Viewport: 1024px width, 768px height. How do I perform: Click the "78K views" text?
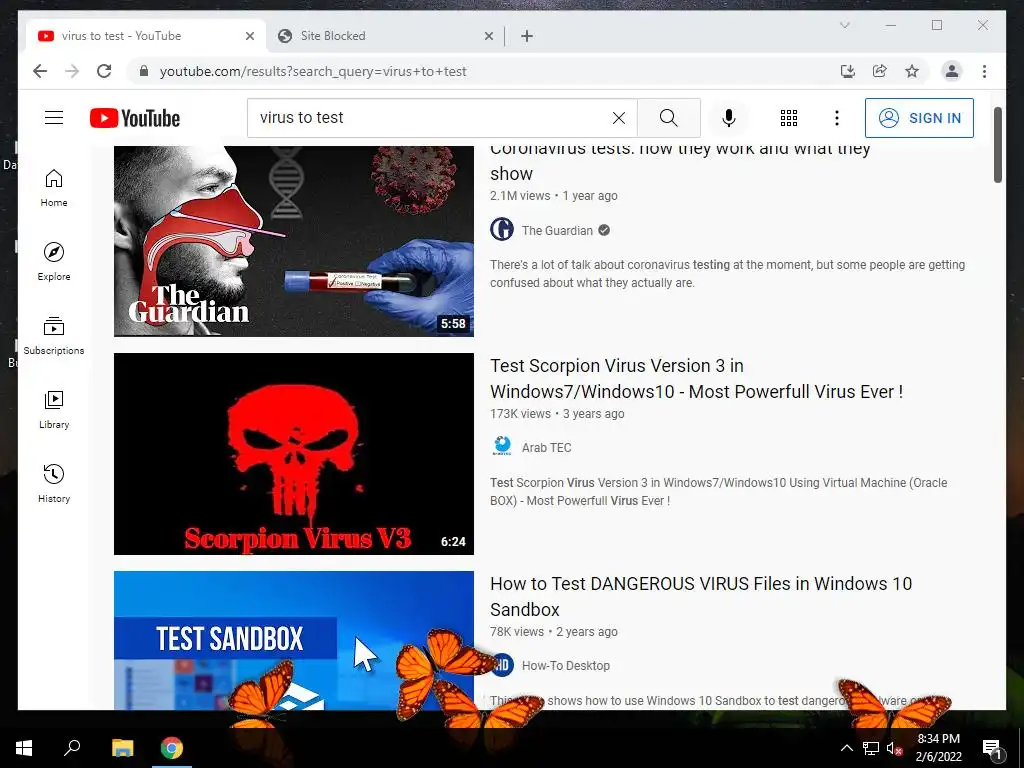[x=517, y=632]
